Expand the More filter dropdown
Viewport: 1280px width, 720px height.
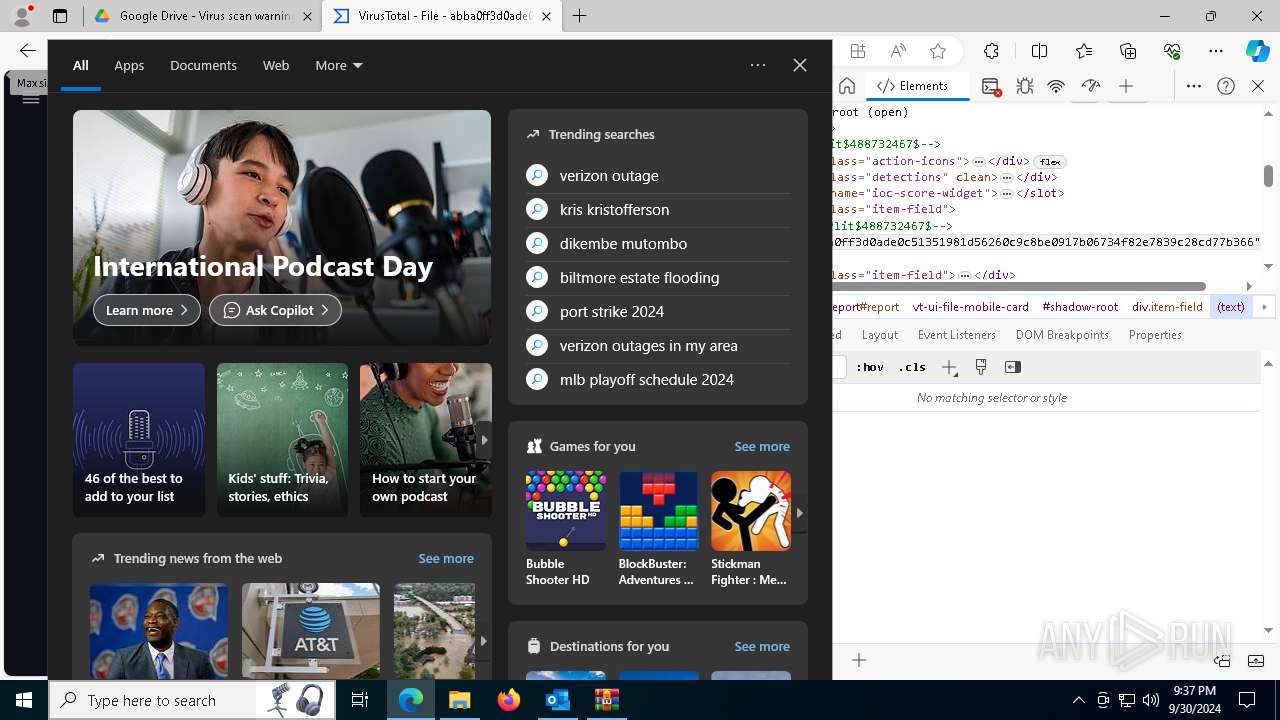pos(339,65)
